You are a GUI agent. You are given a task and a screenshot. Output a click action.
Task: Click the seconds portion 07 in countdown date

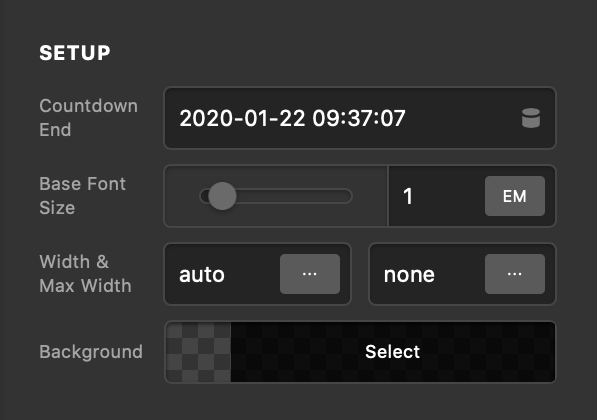393,118
